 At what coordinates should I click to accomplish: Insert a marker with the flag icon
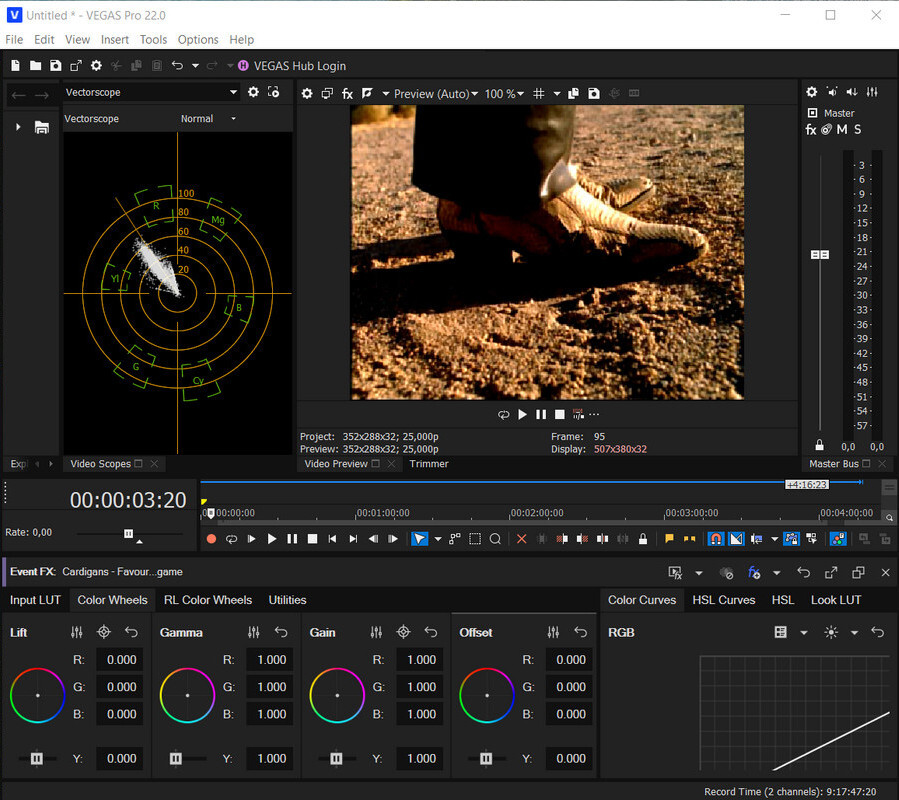(669, 539)
